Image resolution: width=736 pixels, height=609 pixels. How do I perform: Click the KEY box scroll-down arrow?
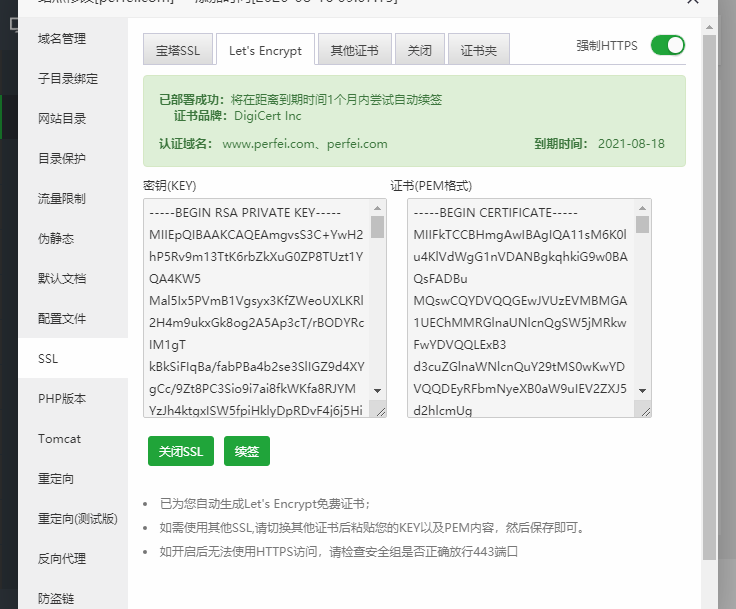click(377, 391)
